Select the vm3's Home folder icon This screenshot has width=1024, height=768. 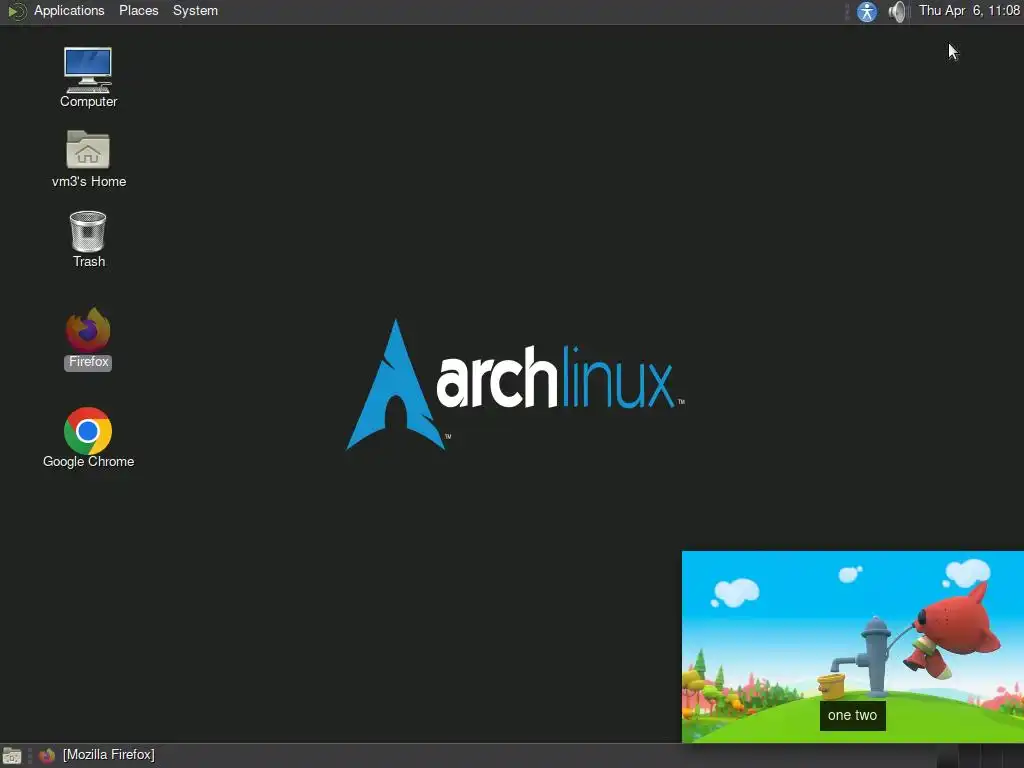click(88, 159)
